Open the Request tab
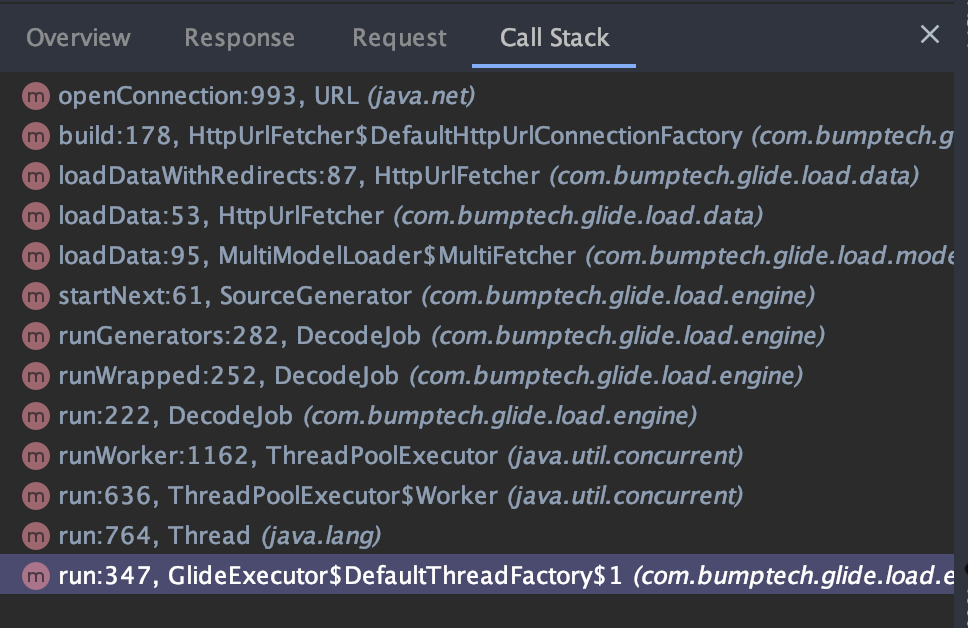Screen dimensions: 968x628 tap(399, 38)
